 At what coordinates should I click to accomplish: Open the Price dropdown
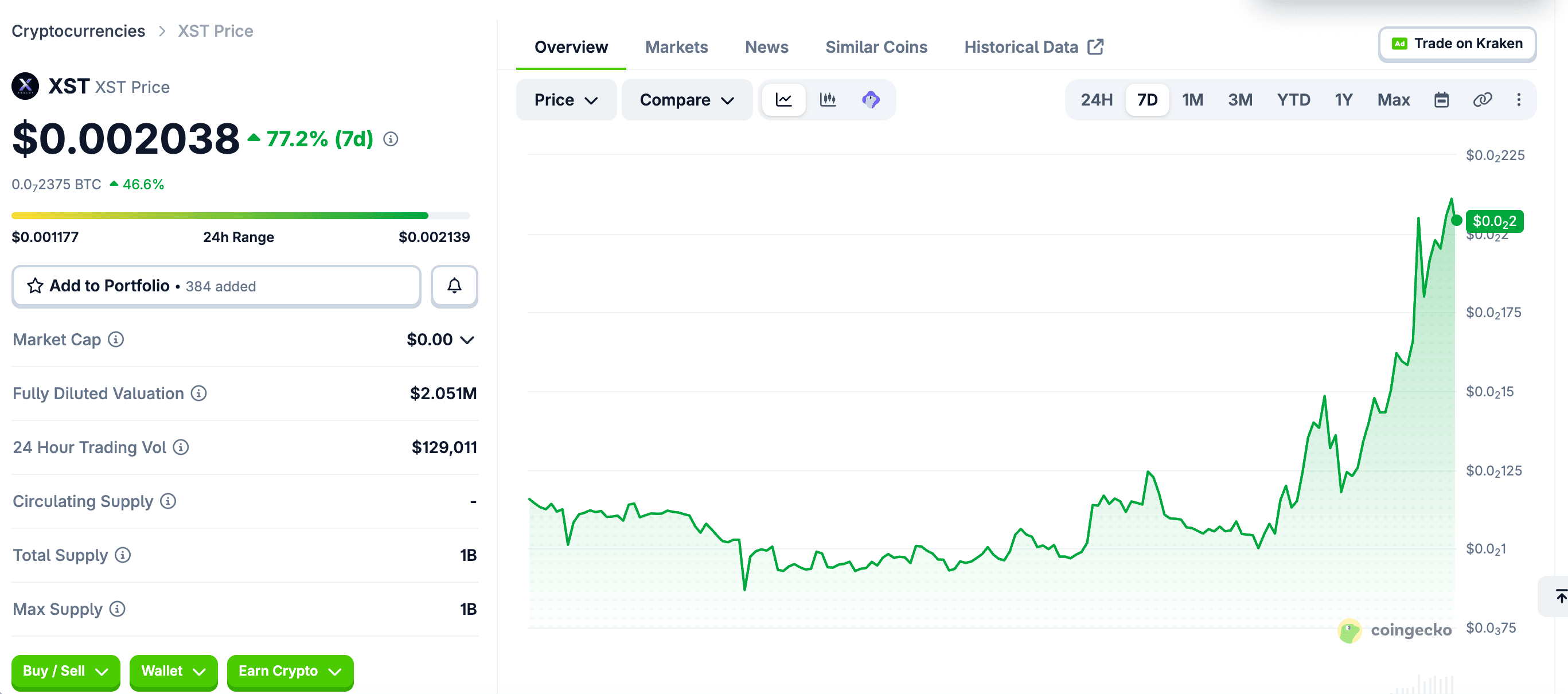(566, 100)
